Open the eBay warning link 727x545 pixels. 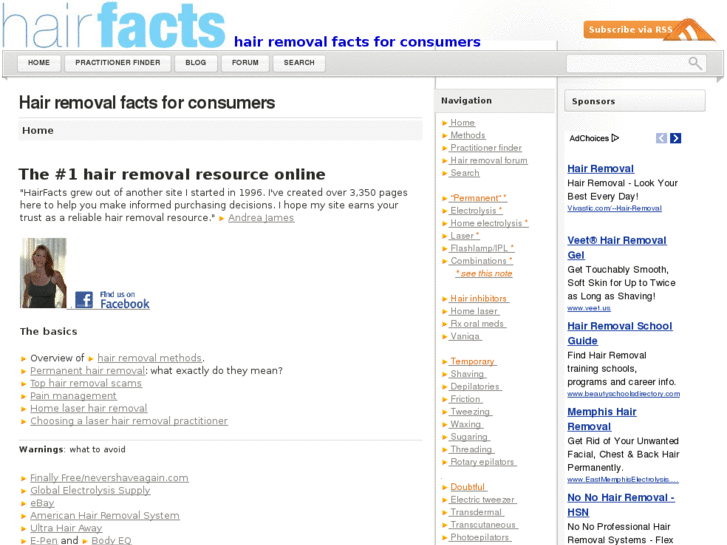point(42,503)
